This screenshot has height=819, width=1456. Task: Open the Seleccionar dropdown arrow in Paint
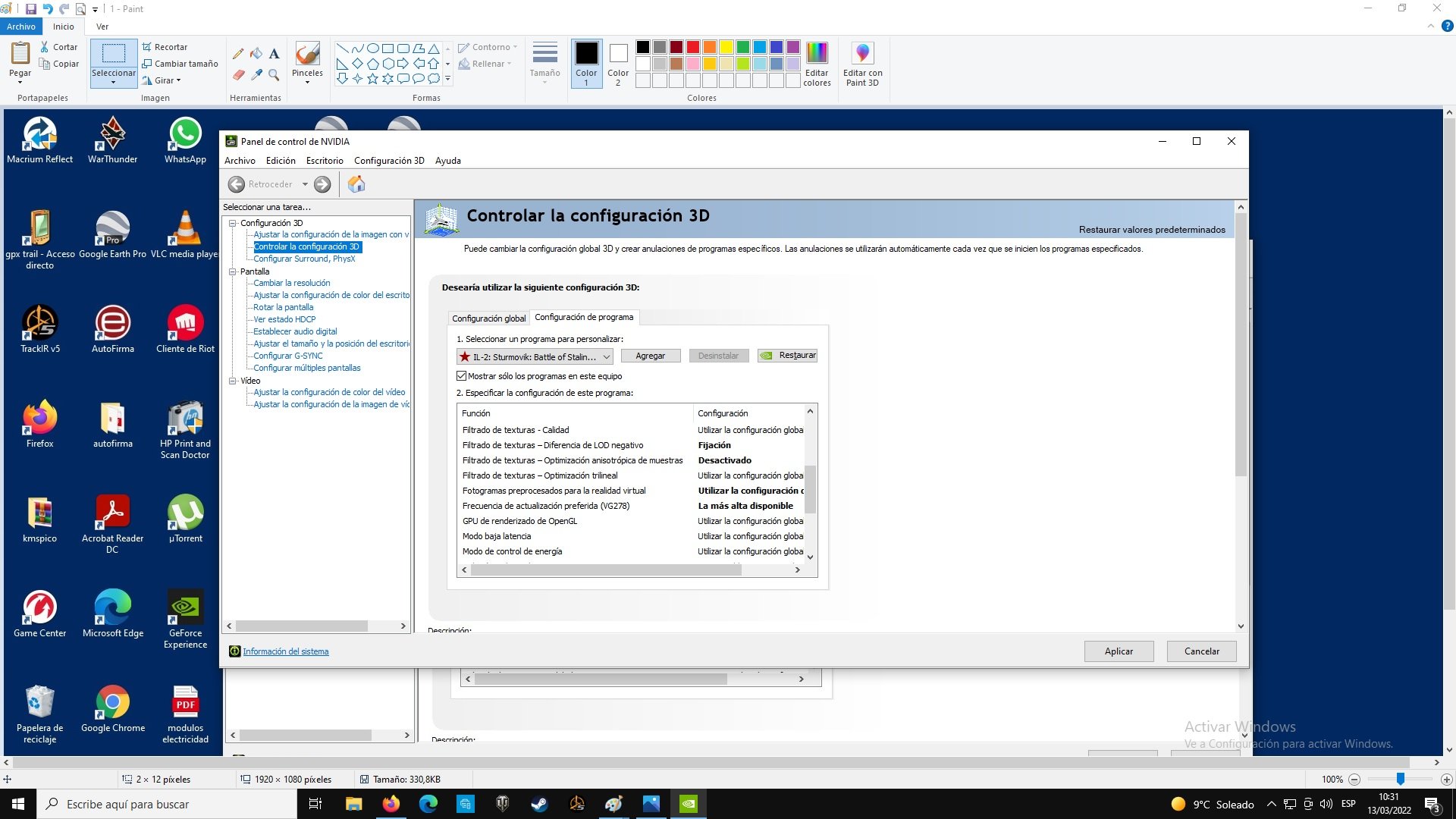(113, 82)
